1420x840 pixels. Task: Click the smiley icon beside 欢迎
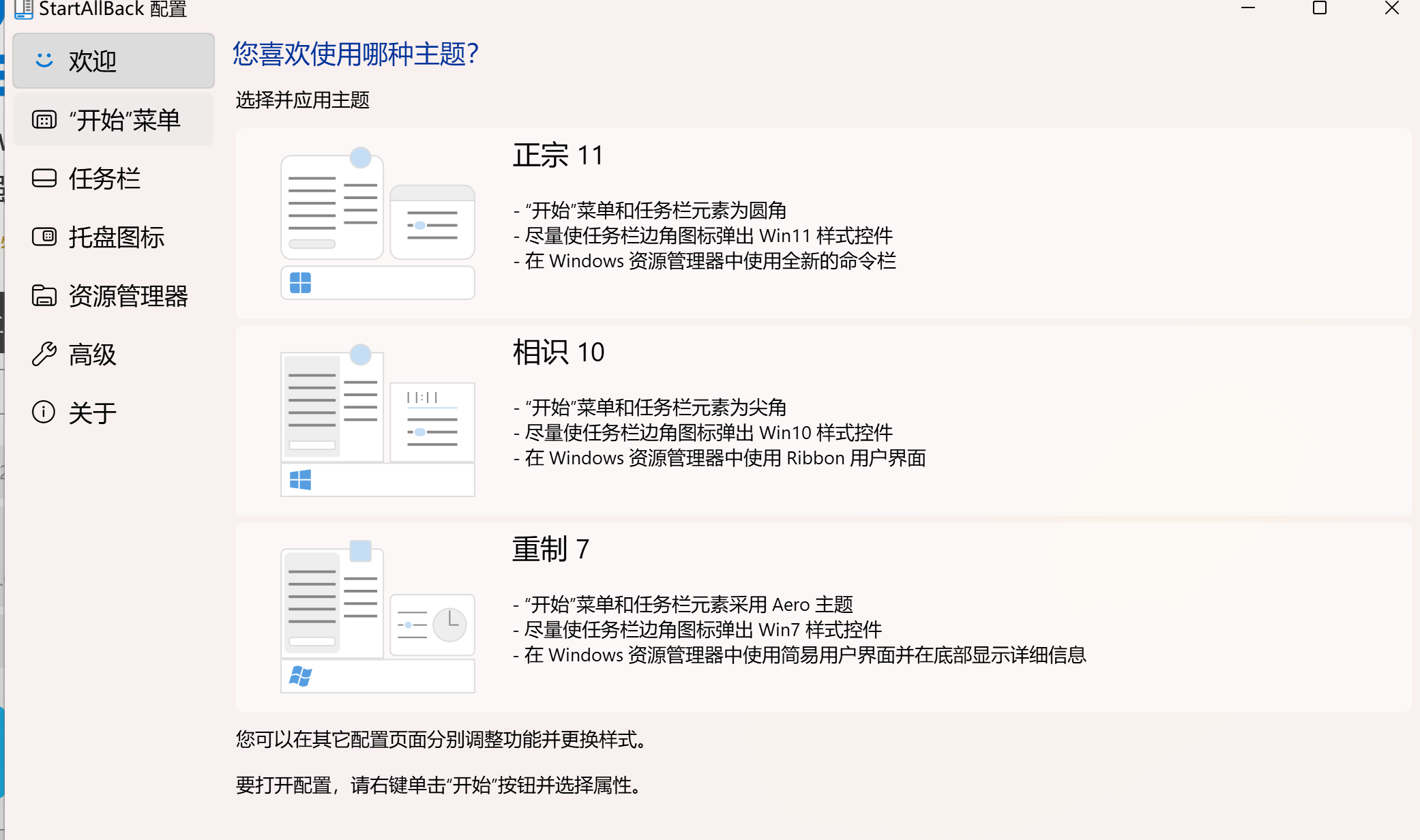point(44,61)
